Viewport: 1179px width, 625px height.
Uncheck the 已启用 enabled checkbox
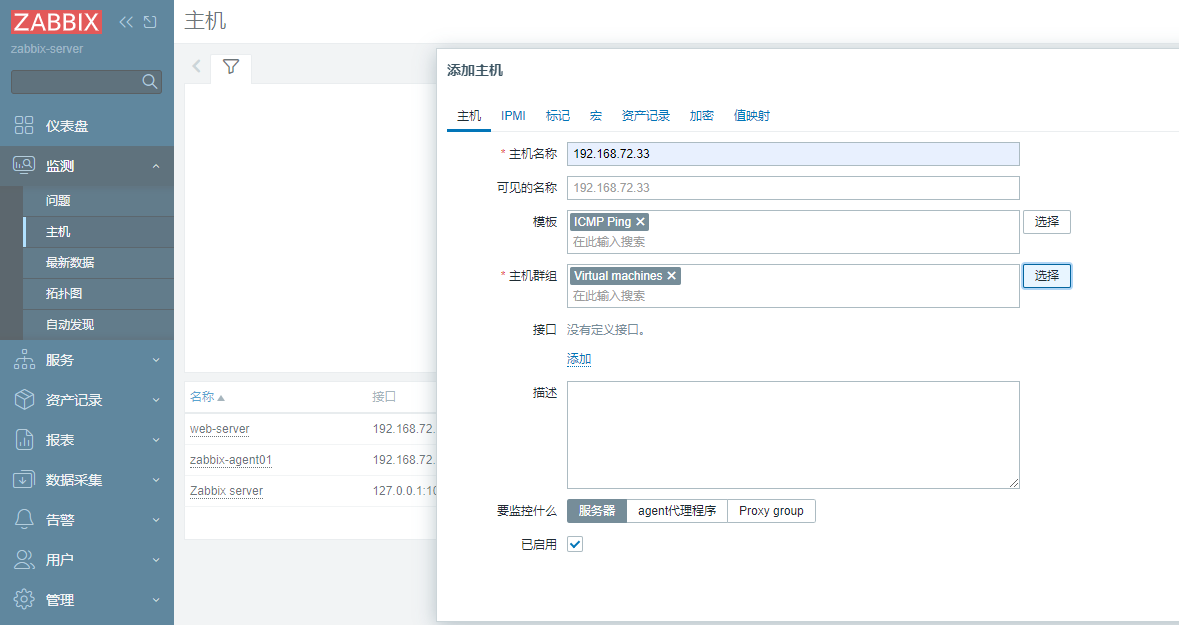pos(575,545)
